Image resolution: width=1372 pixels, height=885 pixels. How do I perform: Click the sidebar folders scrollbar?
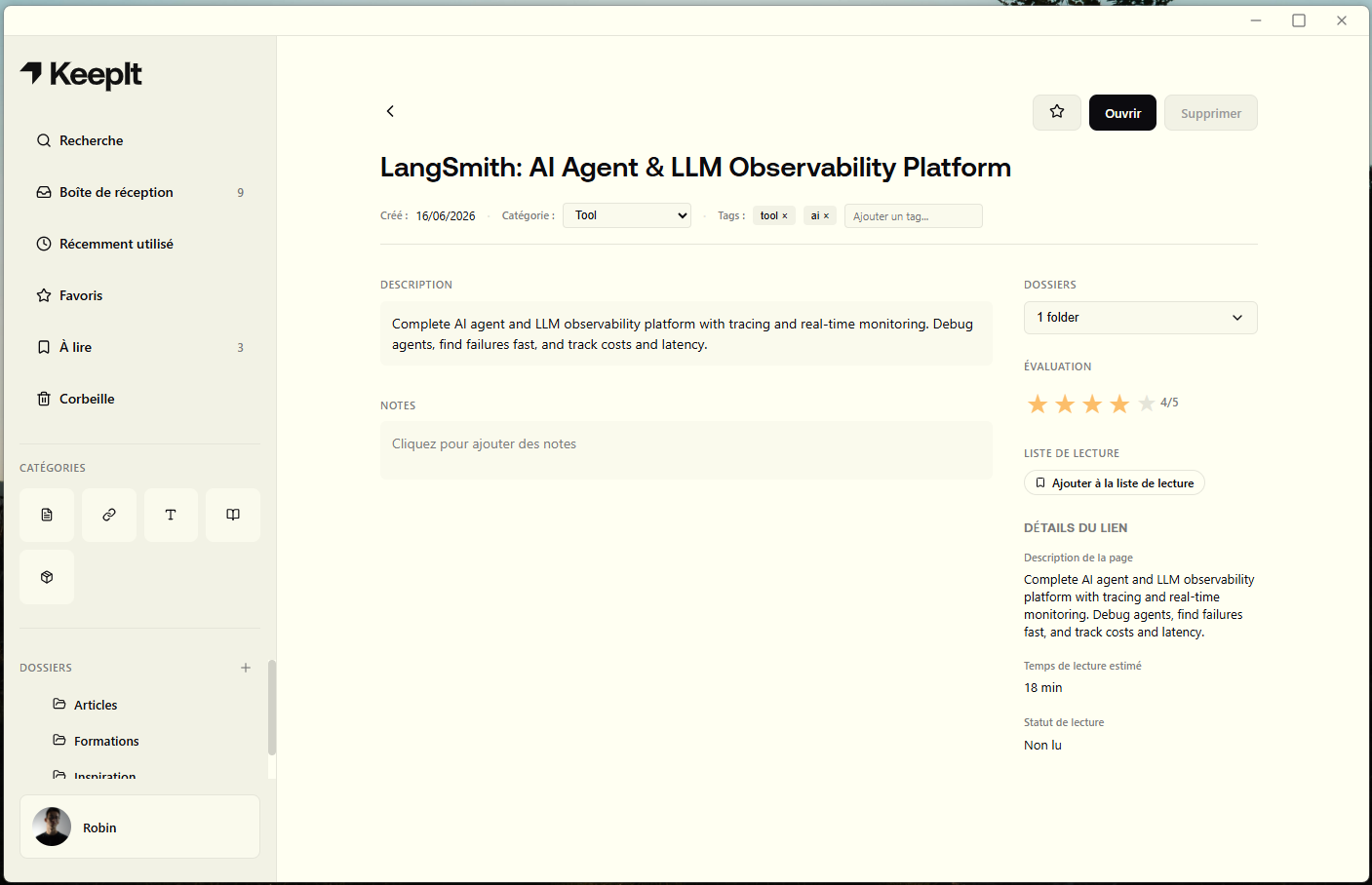click(x=272, y=708)
